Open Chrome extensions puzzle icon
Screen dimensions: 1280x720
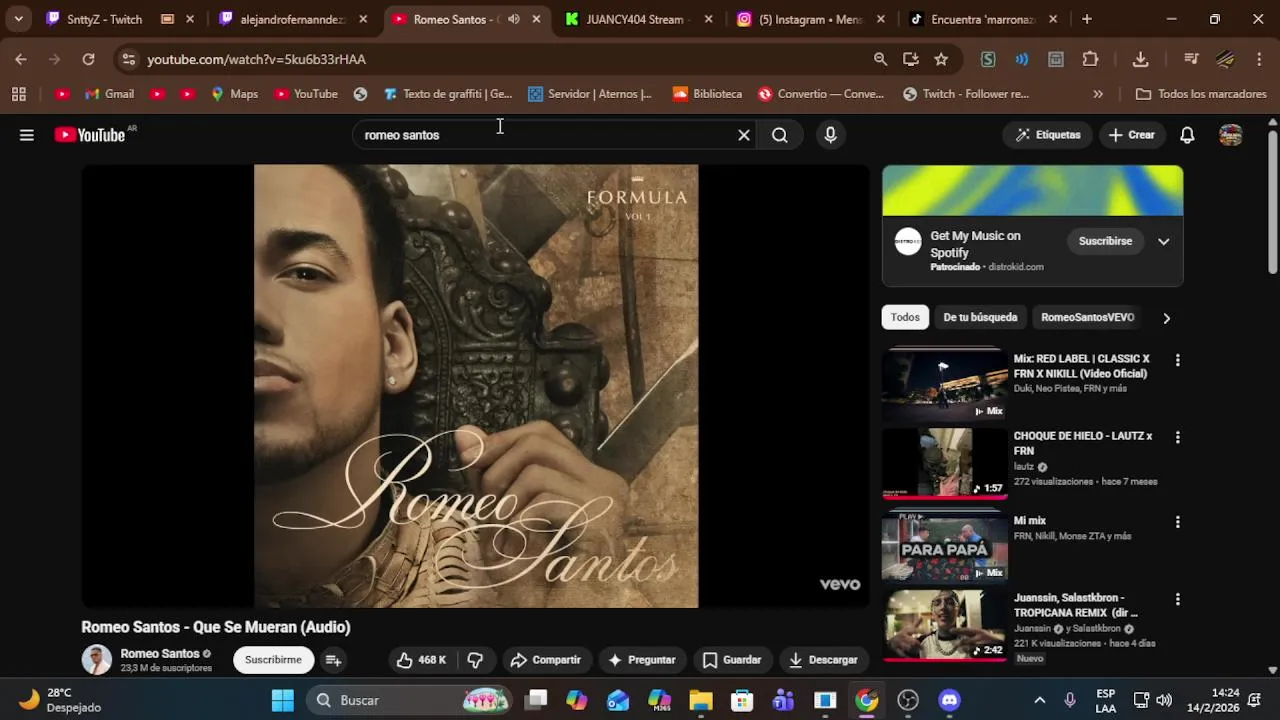coord(1091,59)
